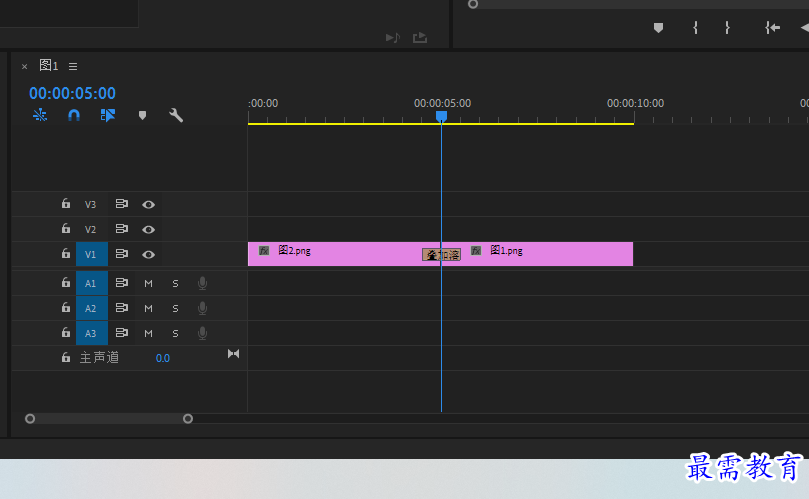Click Mark In bracket button

point(695,27)
